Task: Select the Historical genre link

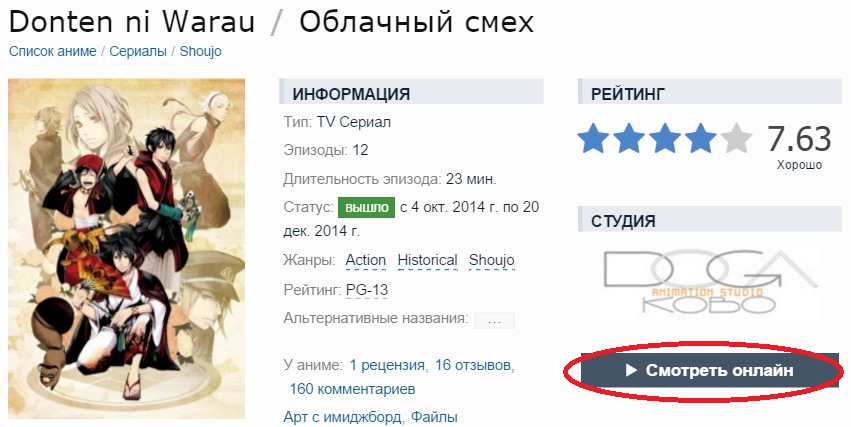Action: point(428,260)
